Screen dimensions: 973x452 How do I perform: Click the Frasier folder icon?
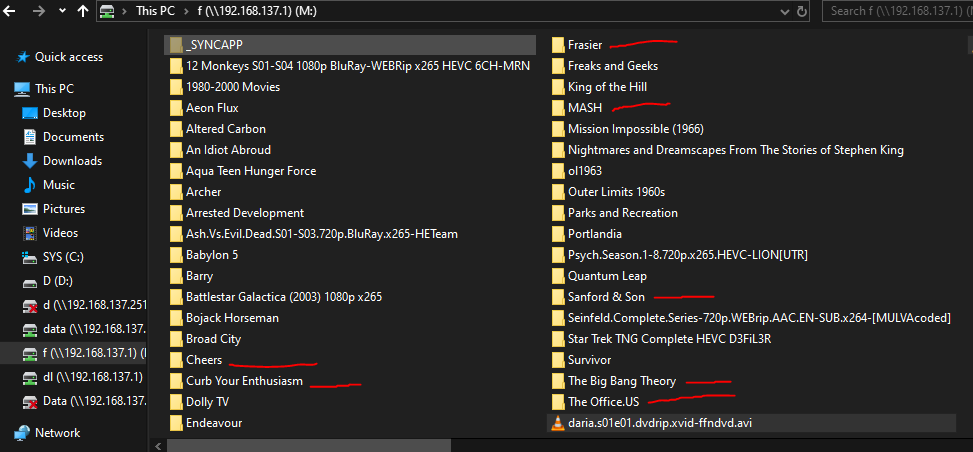click(x=558, y=45)
